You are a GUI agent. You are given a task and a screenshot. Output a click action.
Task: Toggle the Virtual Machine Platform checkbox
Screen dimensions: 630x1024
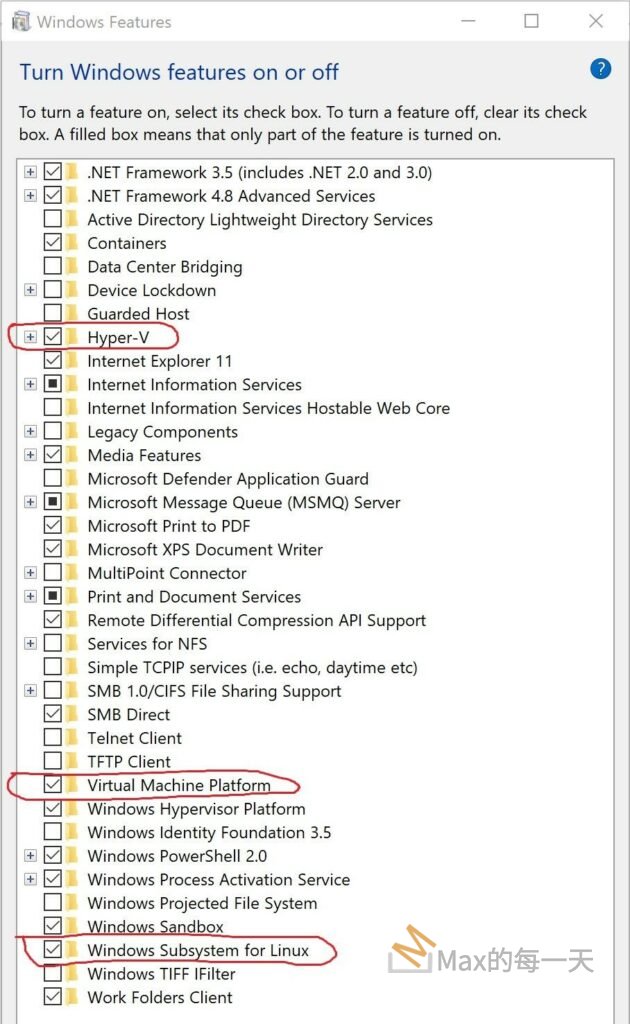(53, 785)
